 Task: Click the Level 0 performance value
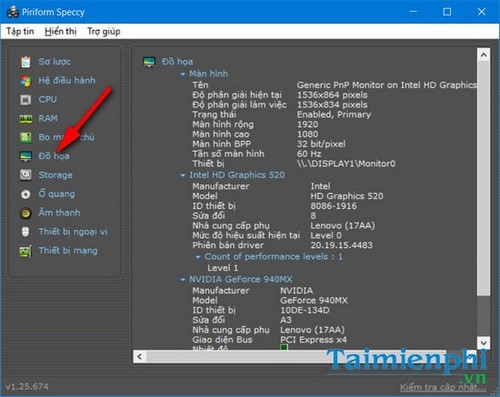(x=326, y=235)
